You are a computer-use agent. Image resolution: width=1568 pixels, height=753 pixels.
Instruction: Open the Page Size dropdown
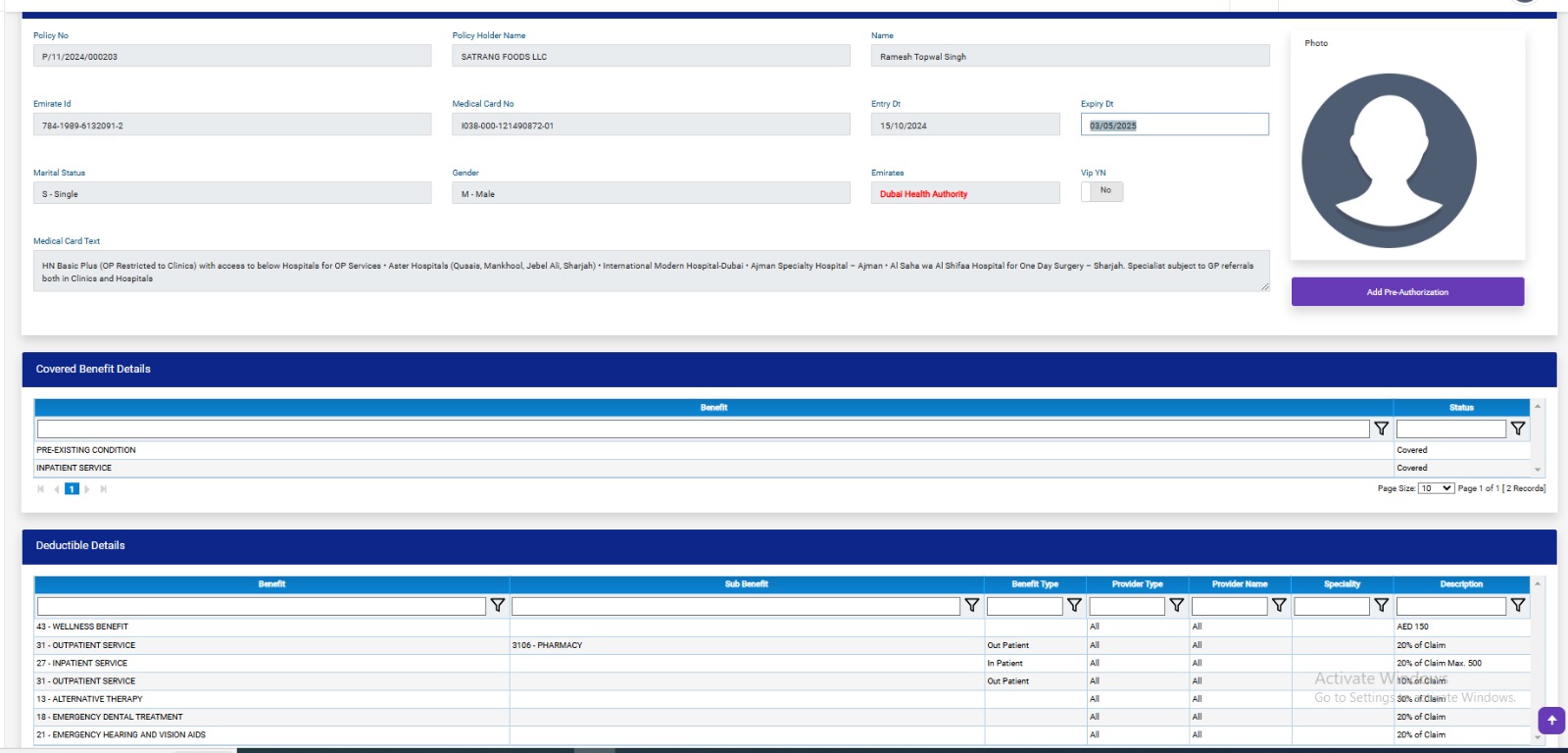pyautogui.click(x=1436, y=488)
